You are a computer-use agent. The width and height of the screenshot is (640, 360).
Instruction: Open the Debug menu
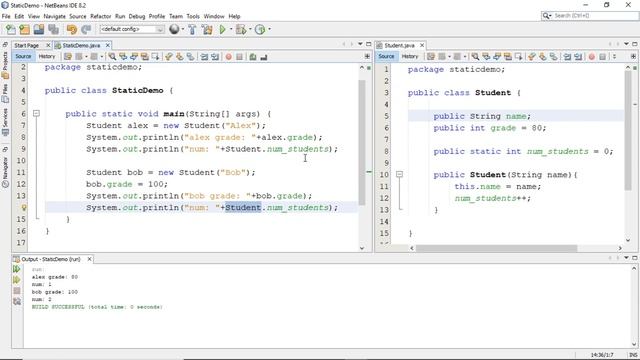137,16
